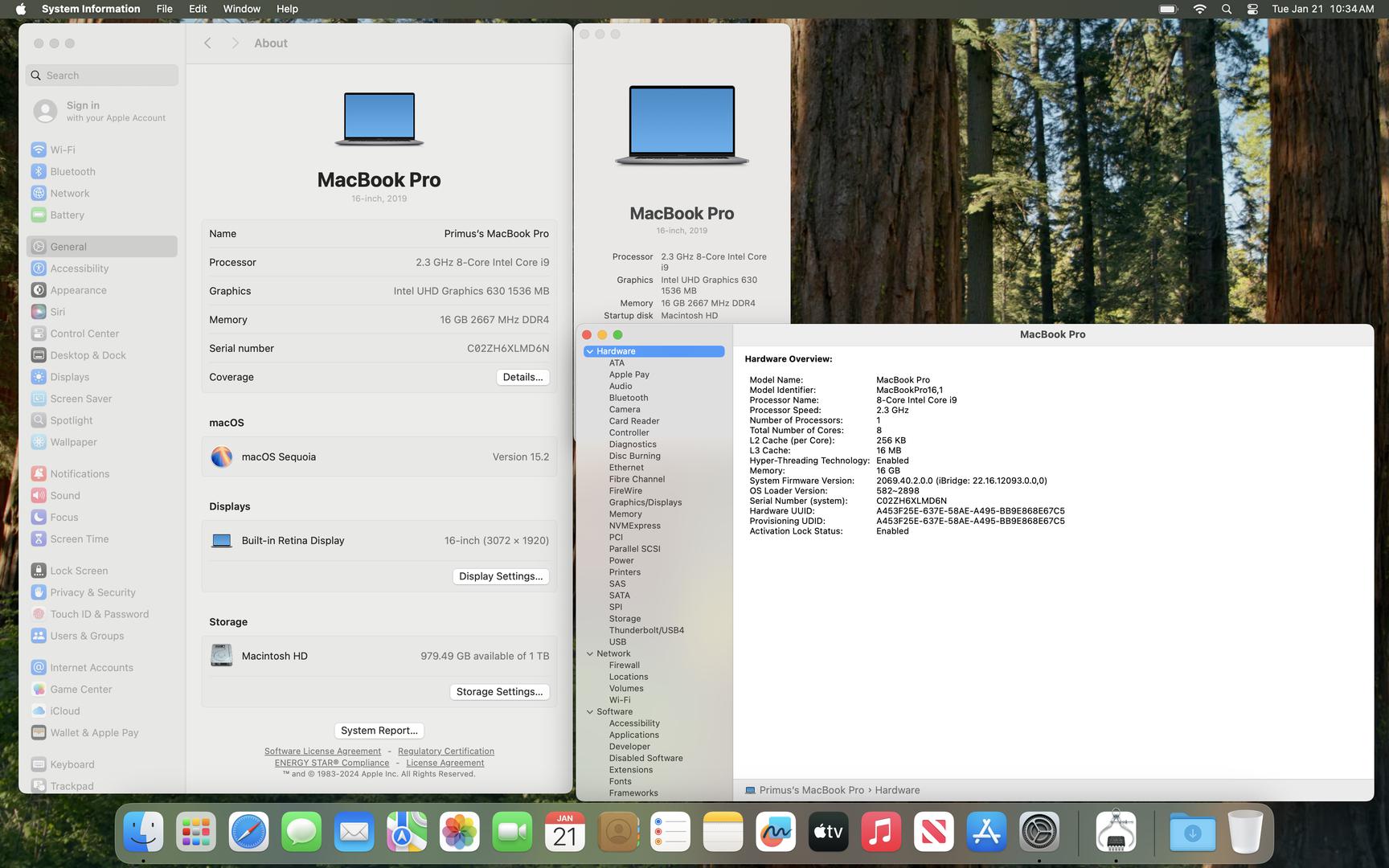Open Control Center in the menu bar
Image resolution: width=1389 pixels, height=868 pixels.
[1252, 9]
